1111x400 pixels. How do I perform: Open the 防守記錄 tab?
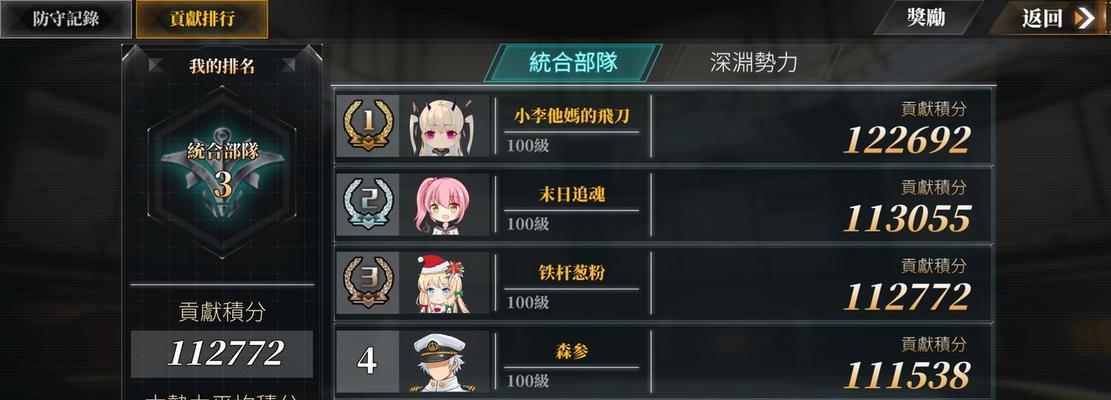click(x=66, y=19)
